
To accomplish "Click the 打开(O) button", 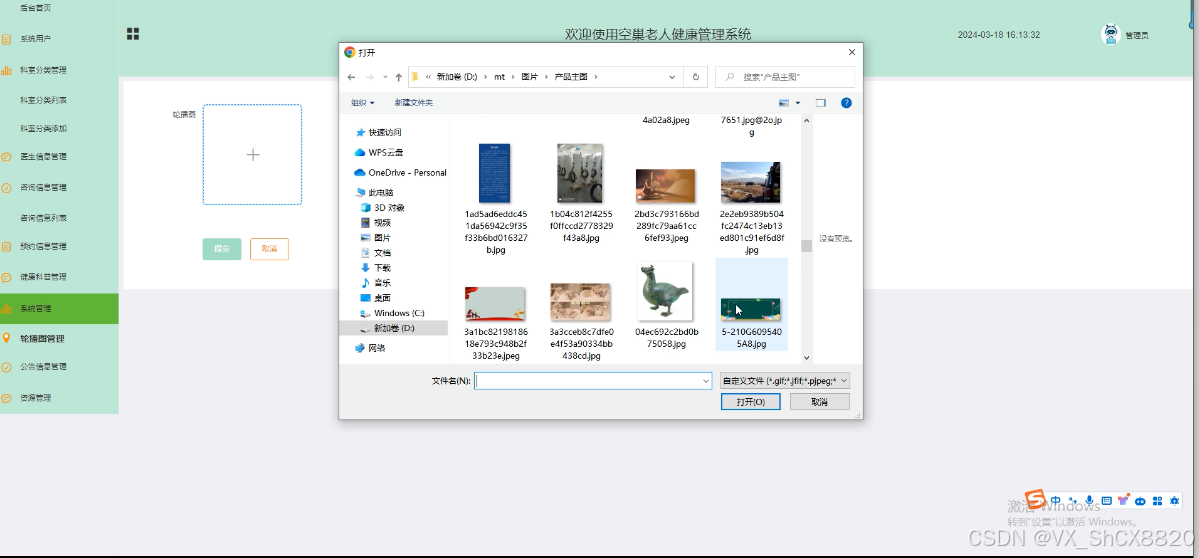I will [750, 401].
